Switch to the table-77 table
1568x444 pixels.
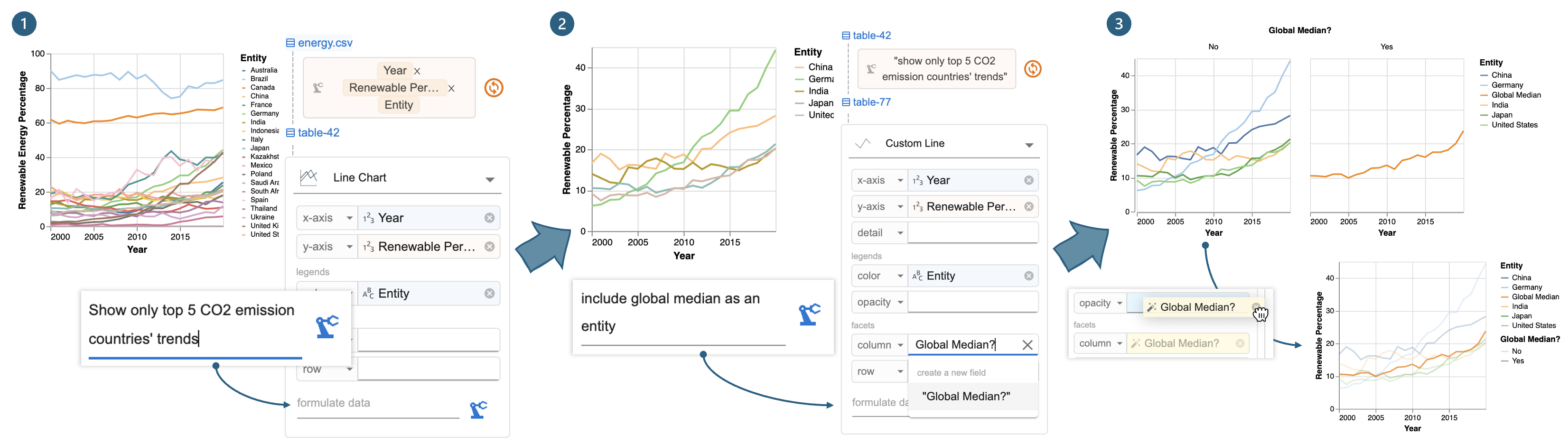(x=871, y=102)
